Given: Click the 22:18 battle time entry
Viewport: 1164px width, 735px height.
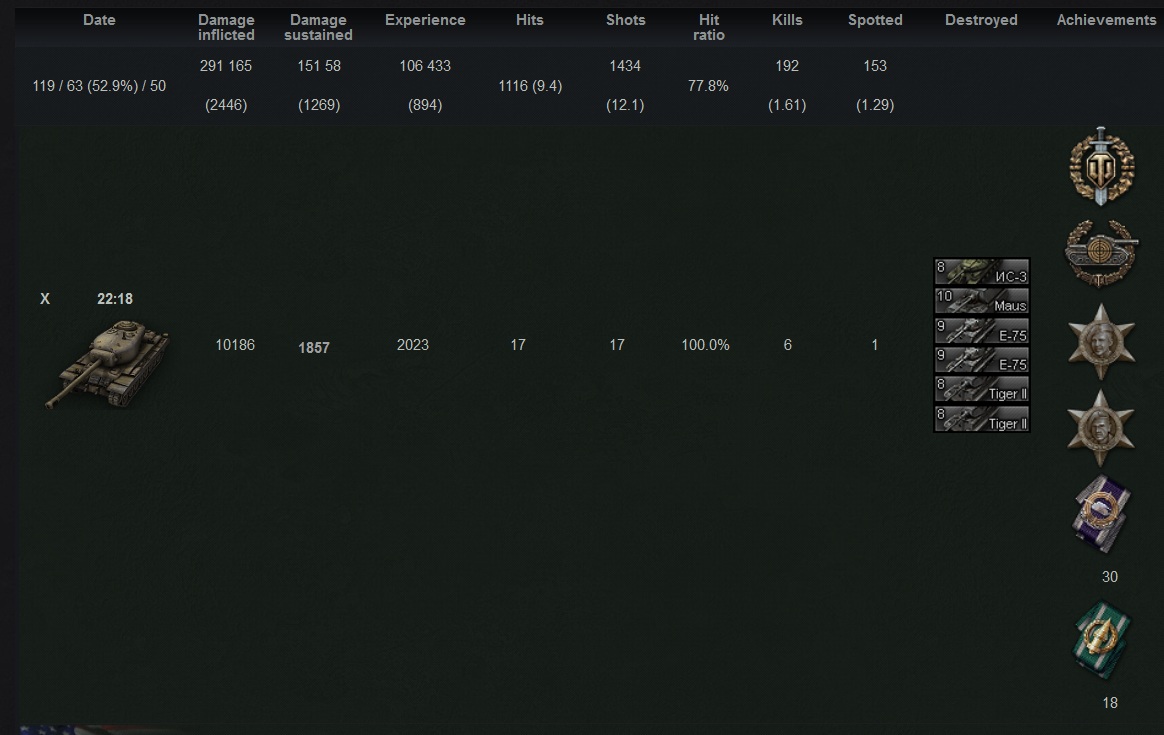Looking at the screenshot, I should tap(115, 299).
